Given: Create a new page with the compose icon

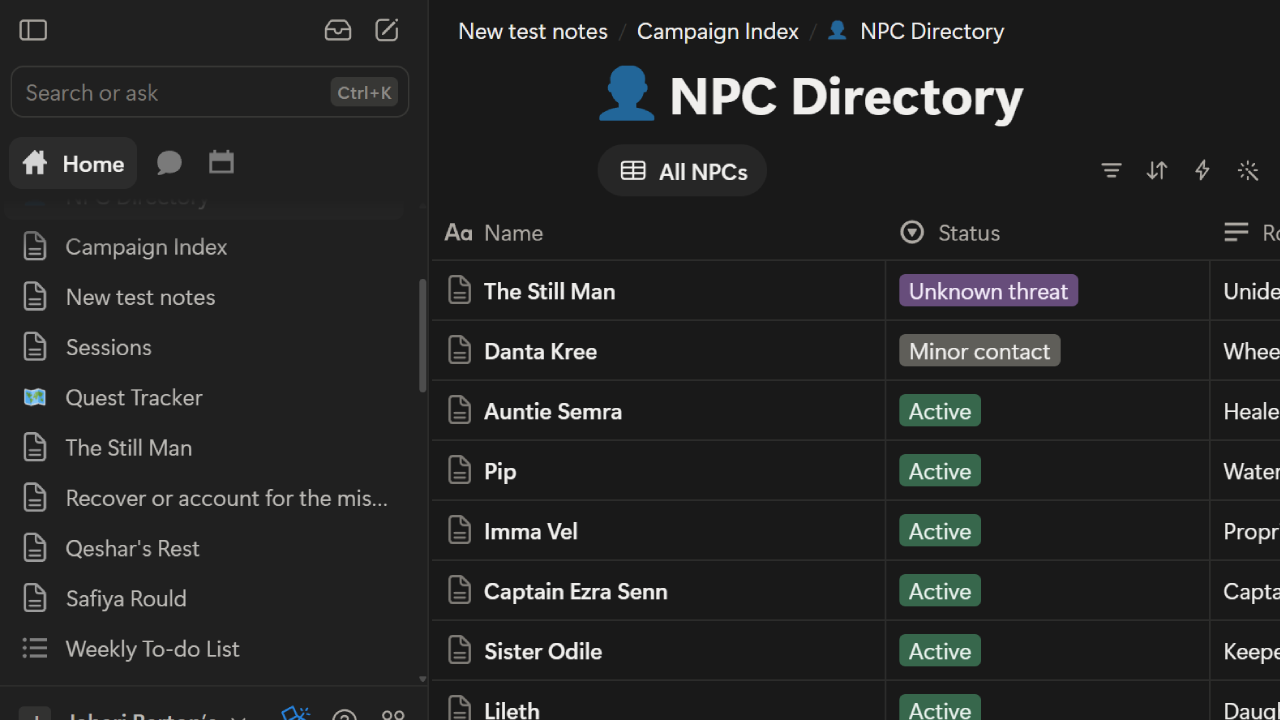Looking at the screenshot, I should 387,30.
